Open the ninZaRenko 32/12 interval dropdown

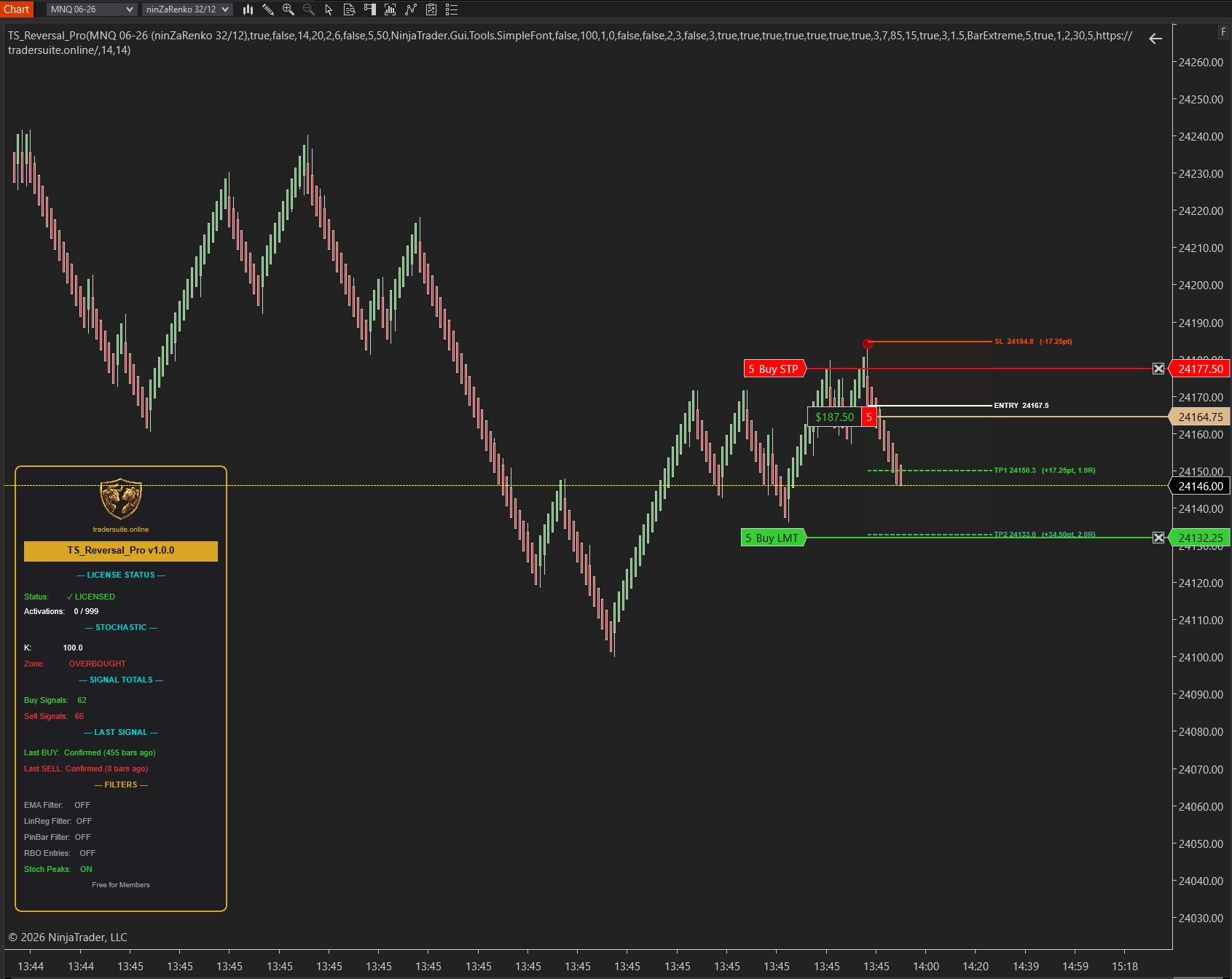point(187,9)
